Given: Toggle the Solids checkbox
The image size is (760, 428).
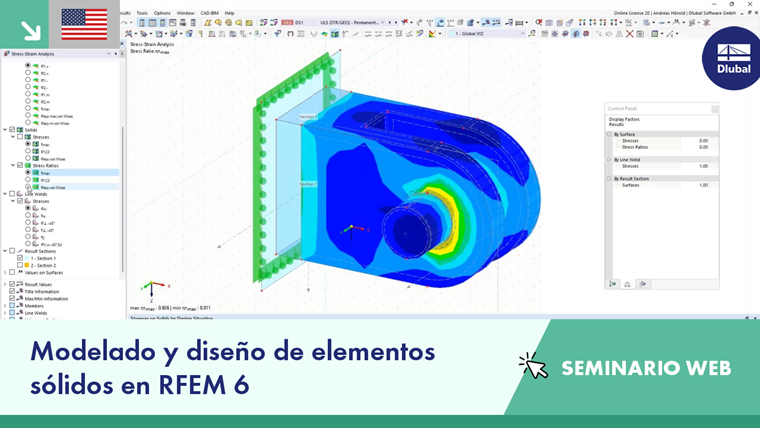Looking at the screenshot, I should click(12, 130).
